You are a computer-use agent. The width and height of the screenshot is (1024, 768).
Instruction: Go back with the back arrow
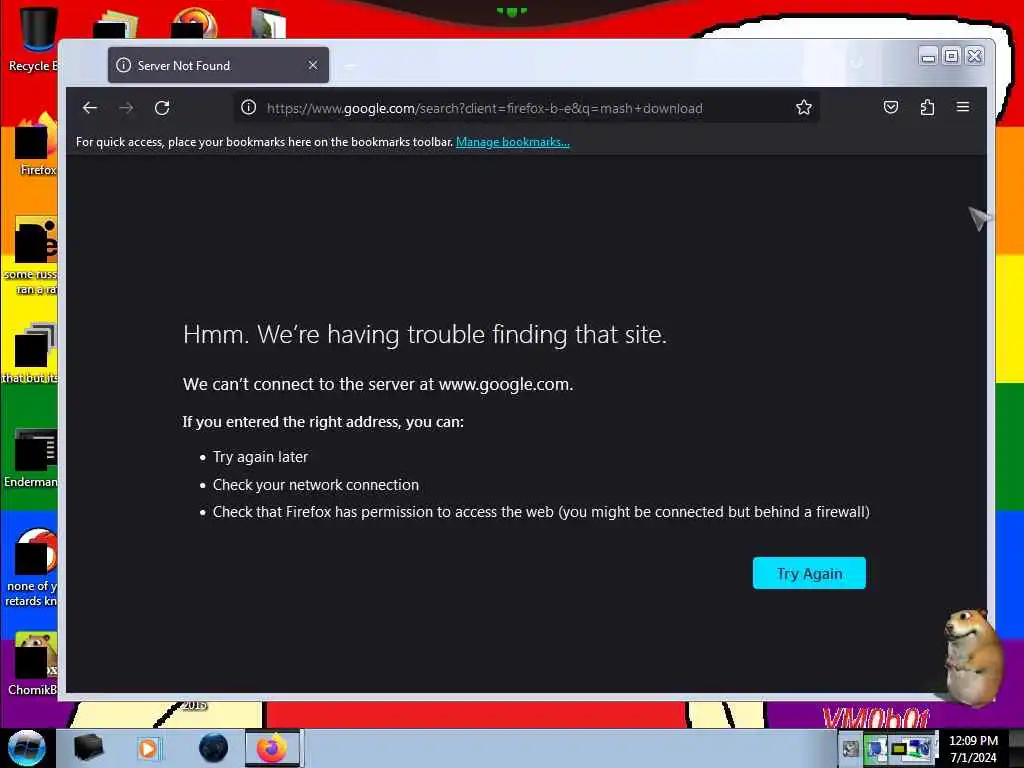pos(90,108)
